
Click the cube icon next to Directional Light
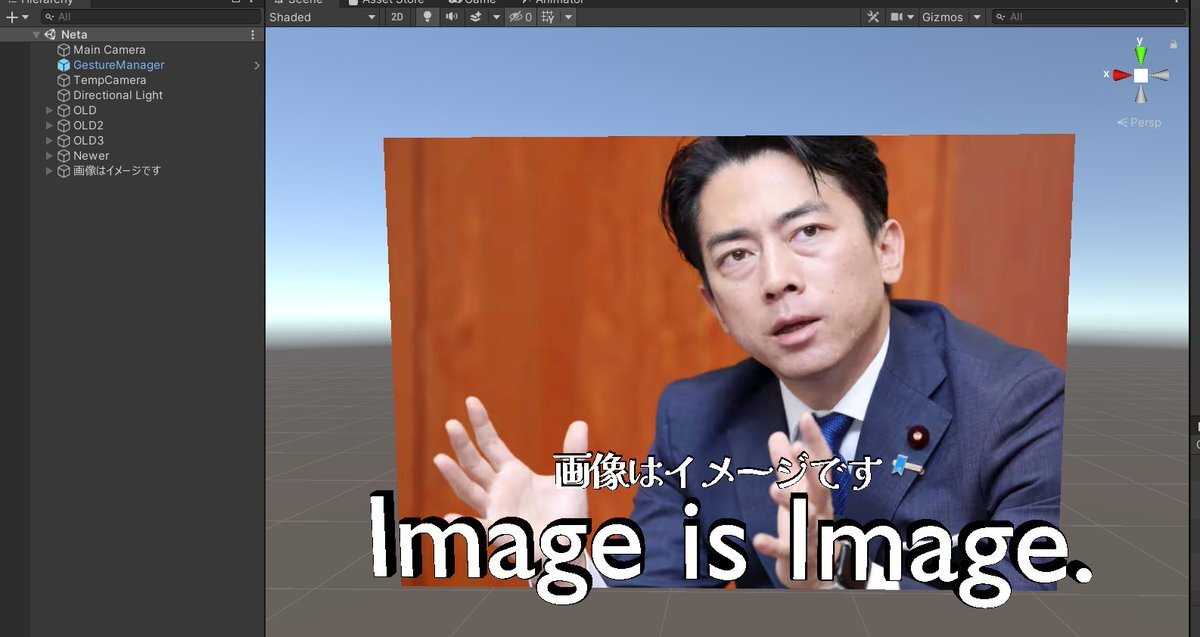click(x=64, y=95)
